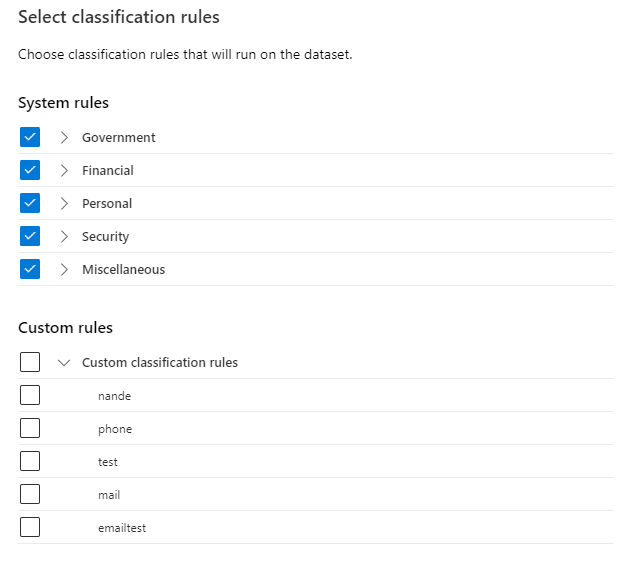Uncheck the Personal system rule checkbox

pyautogui.click(x=30, y=203)
